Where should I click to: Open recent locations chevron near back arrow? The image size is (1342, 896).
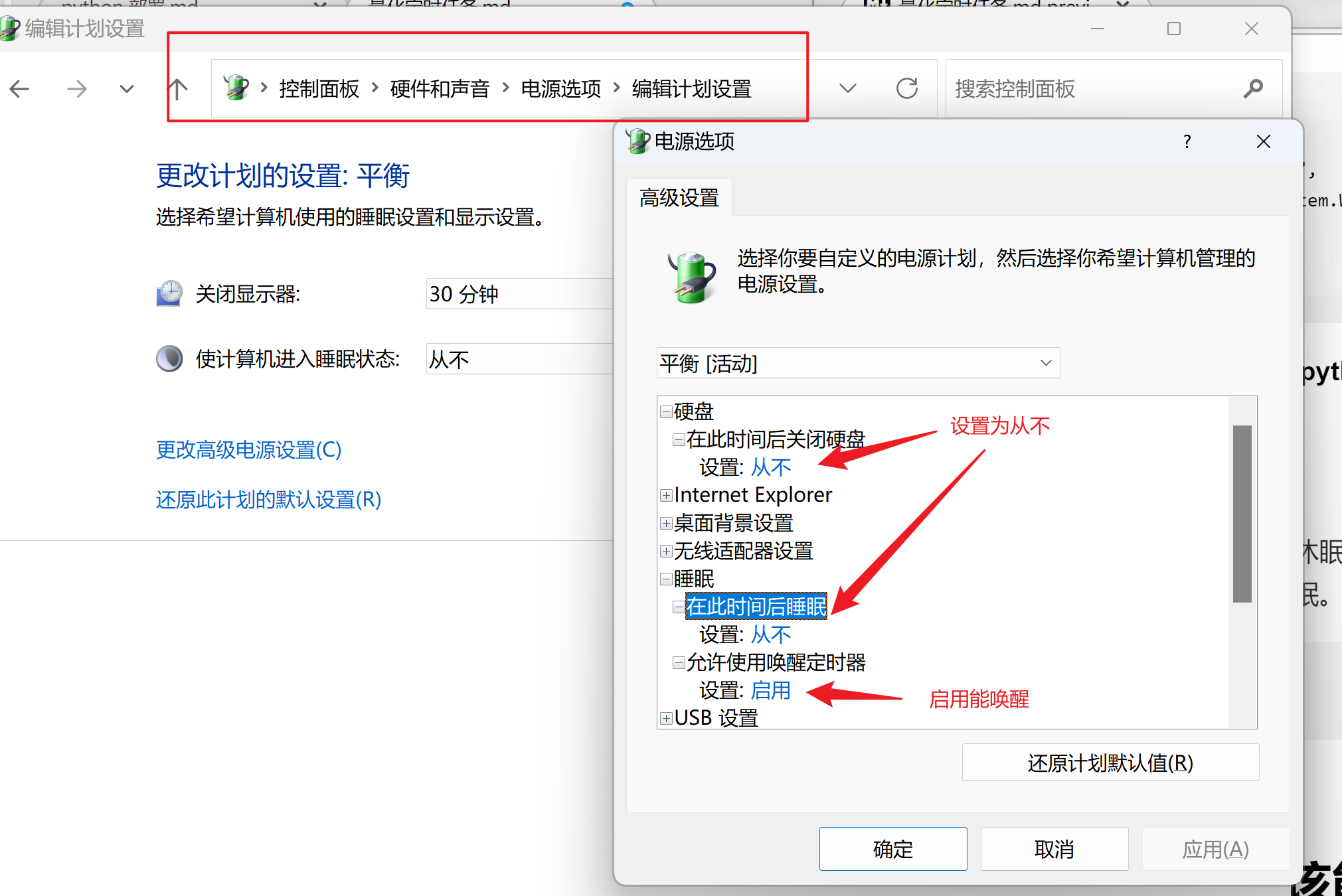coord(127,89)
